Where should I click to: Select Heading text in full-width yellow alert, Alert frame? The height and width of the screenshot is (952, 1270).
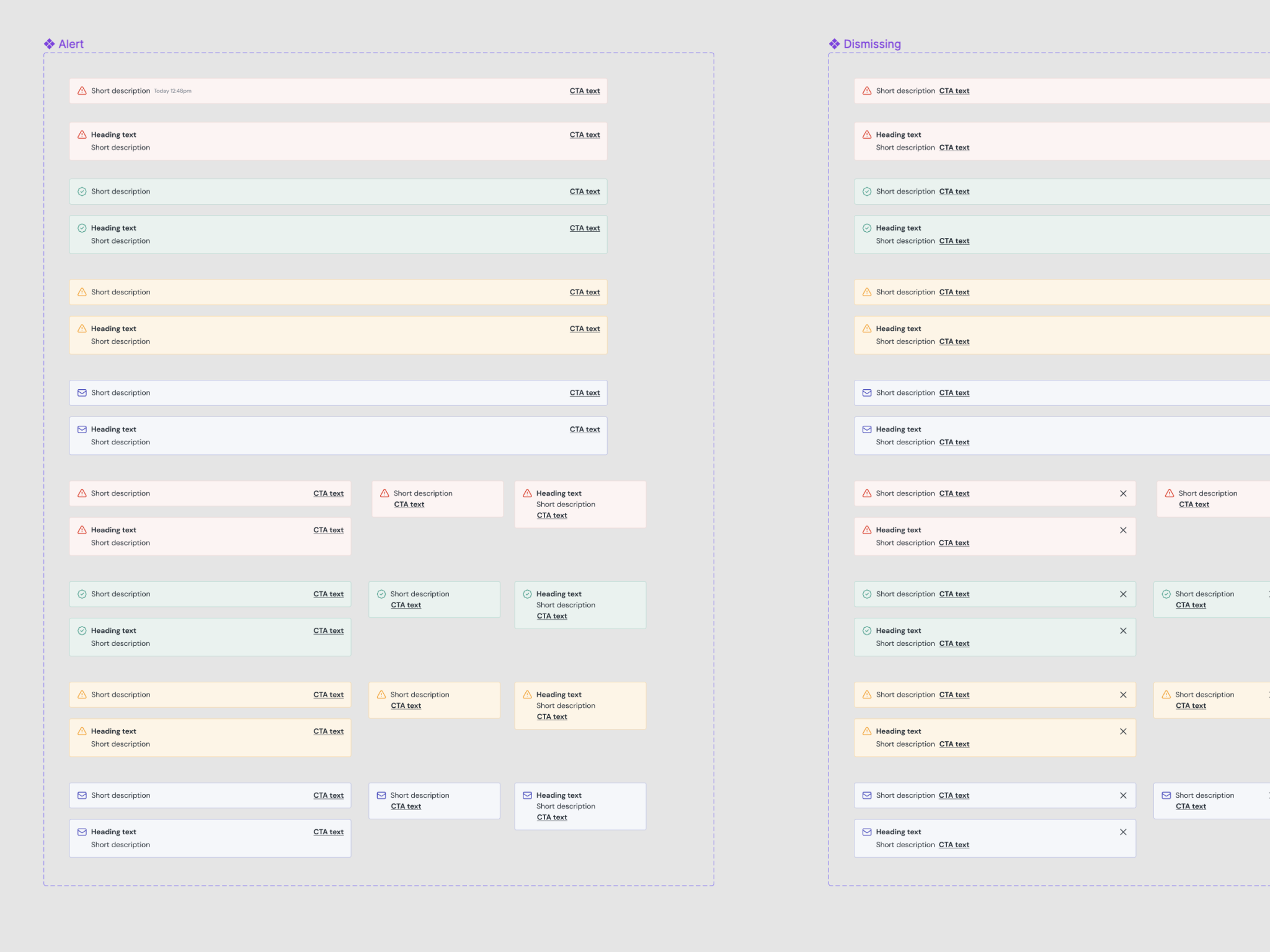[113, 329]
